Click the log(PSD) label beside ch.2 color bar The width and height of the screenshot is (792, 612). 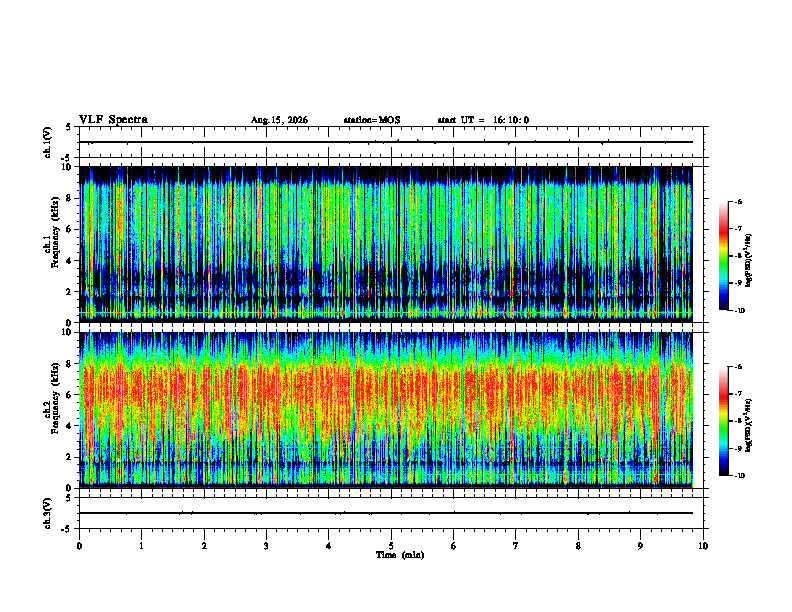point(749,425)
